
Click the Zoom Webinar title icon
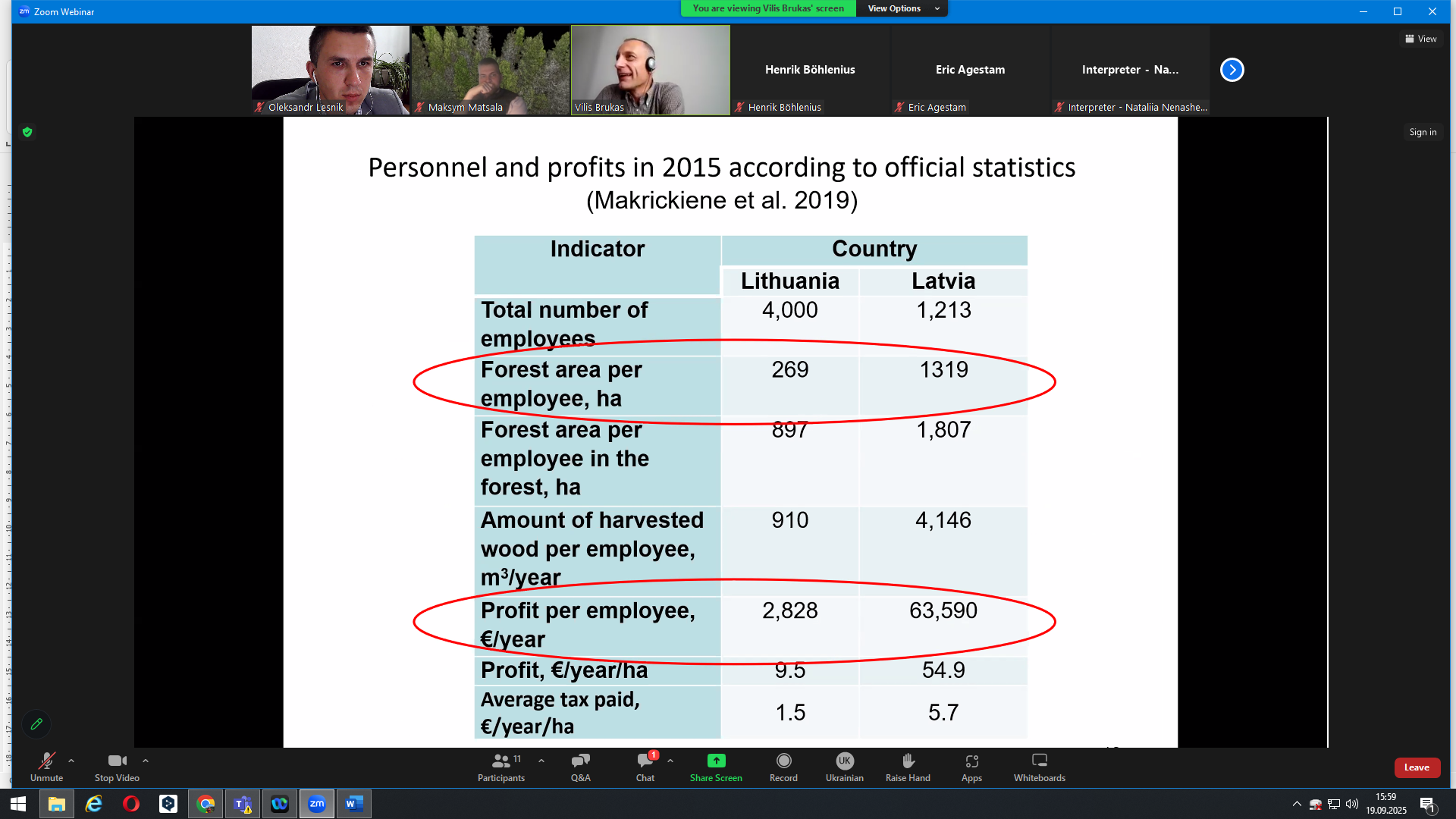click(x=24, y=11)
